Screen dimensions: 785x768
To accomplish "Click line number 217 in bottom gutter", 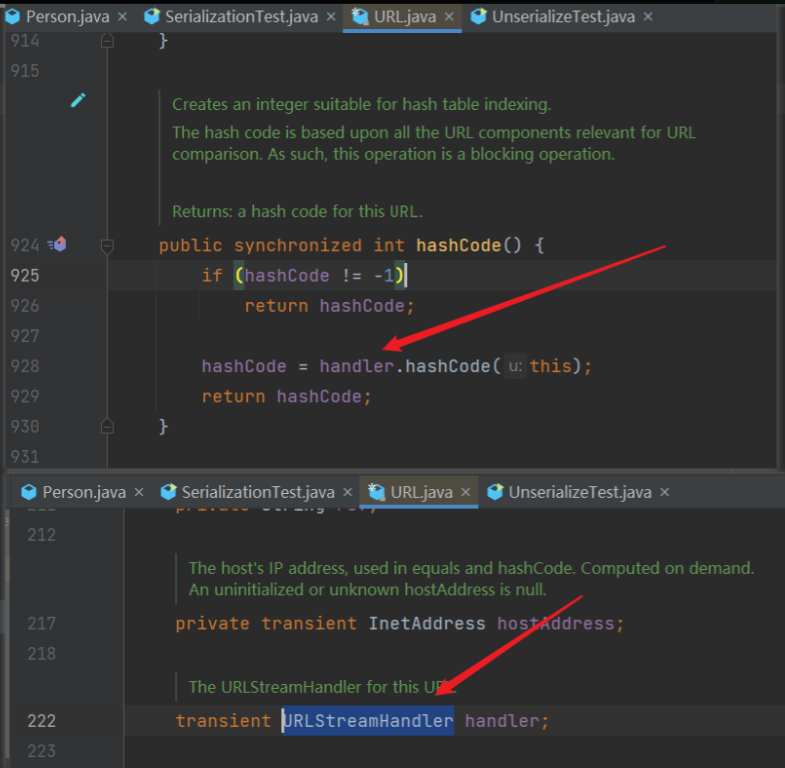I will click(x=42, y=623).
